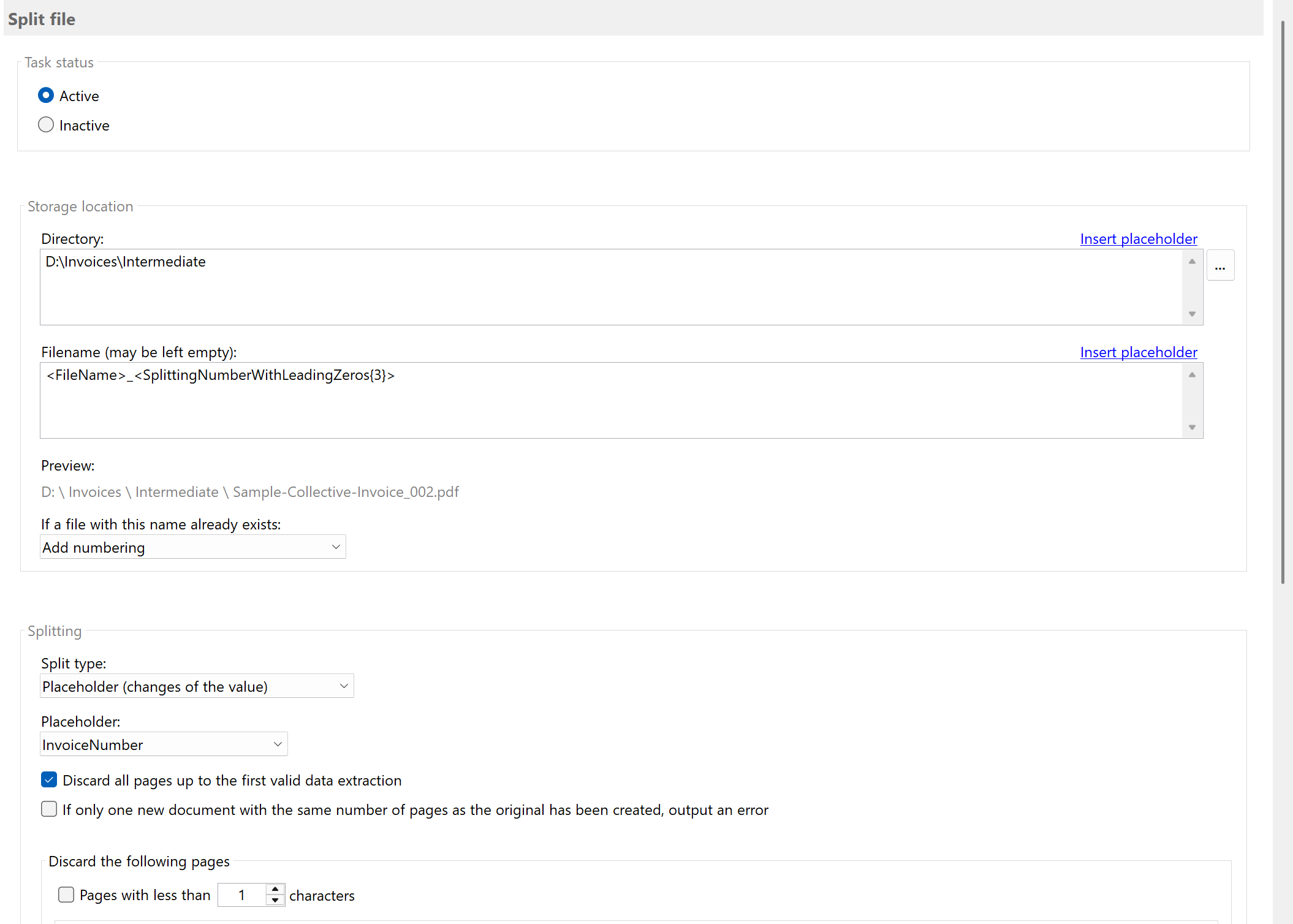Select the Inactive task status
Viewport: 1293px width, 924px height.
tap(46, 125)
